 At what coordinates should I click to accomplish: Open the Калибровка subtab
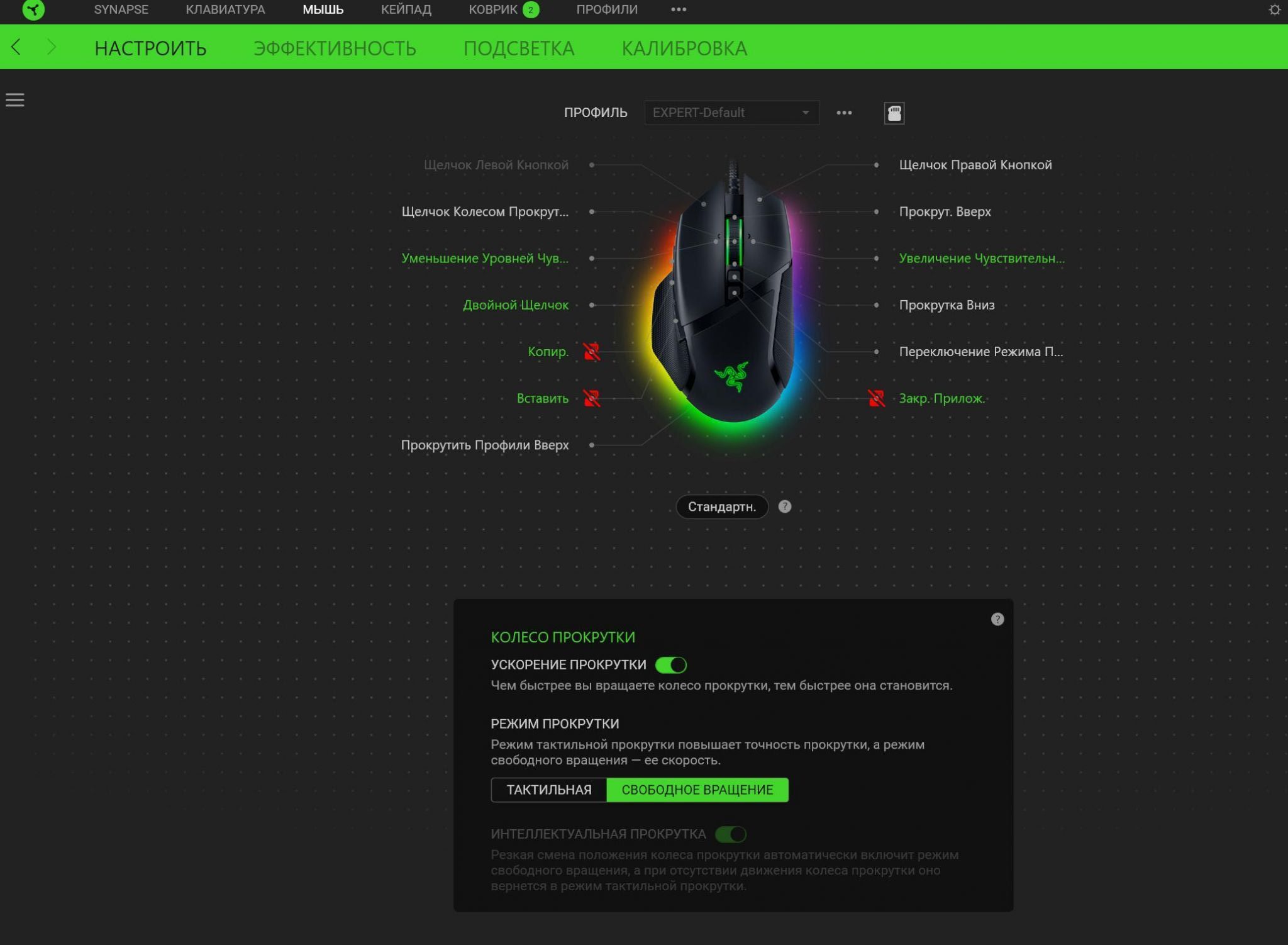pyautogui.click(x=684, y=48)
